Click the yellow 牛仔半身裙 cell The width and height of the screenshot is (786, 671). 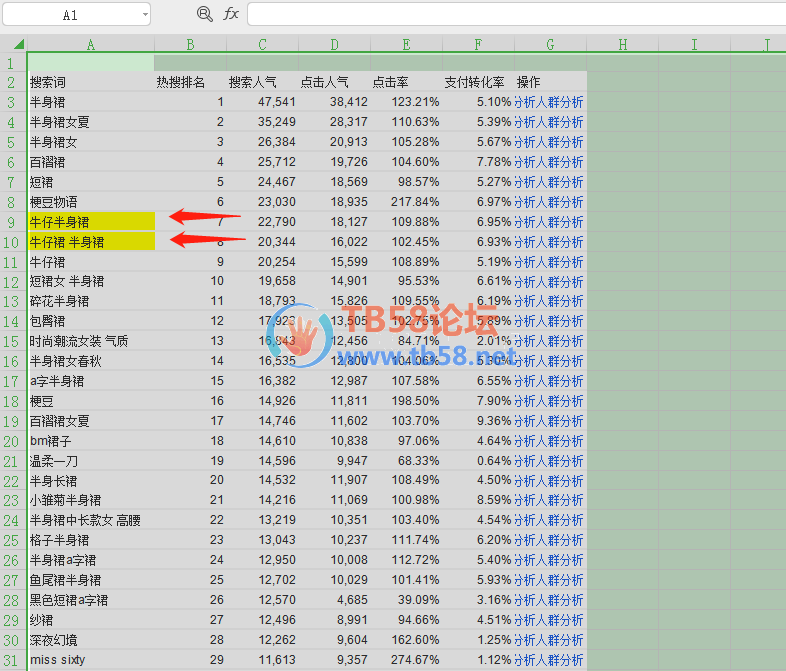click(x=90, y=222)
